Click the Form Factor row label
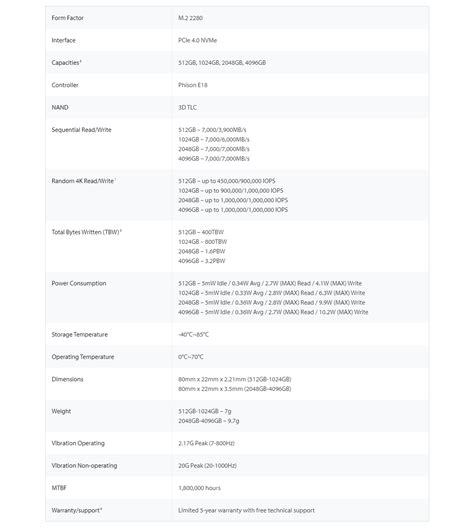This screenshot has height=530, width=474. point(67,18)
